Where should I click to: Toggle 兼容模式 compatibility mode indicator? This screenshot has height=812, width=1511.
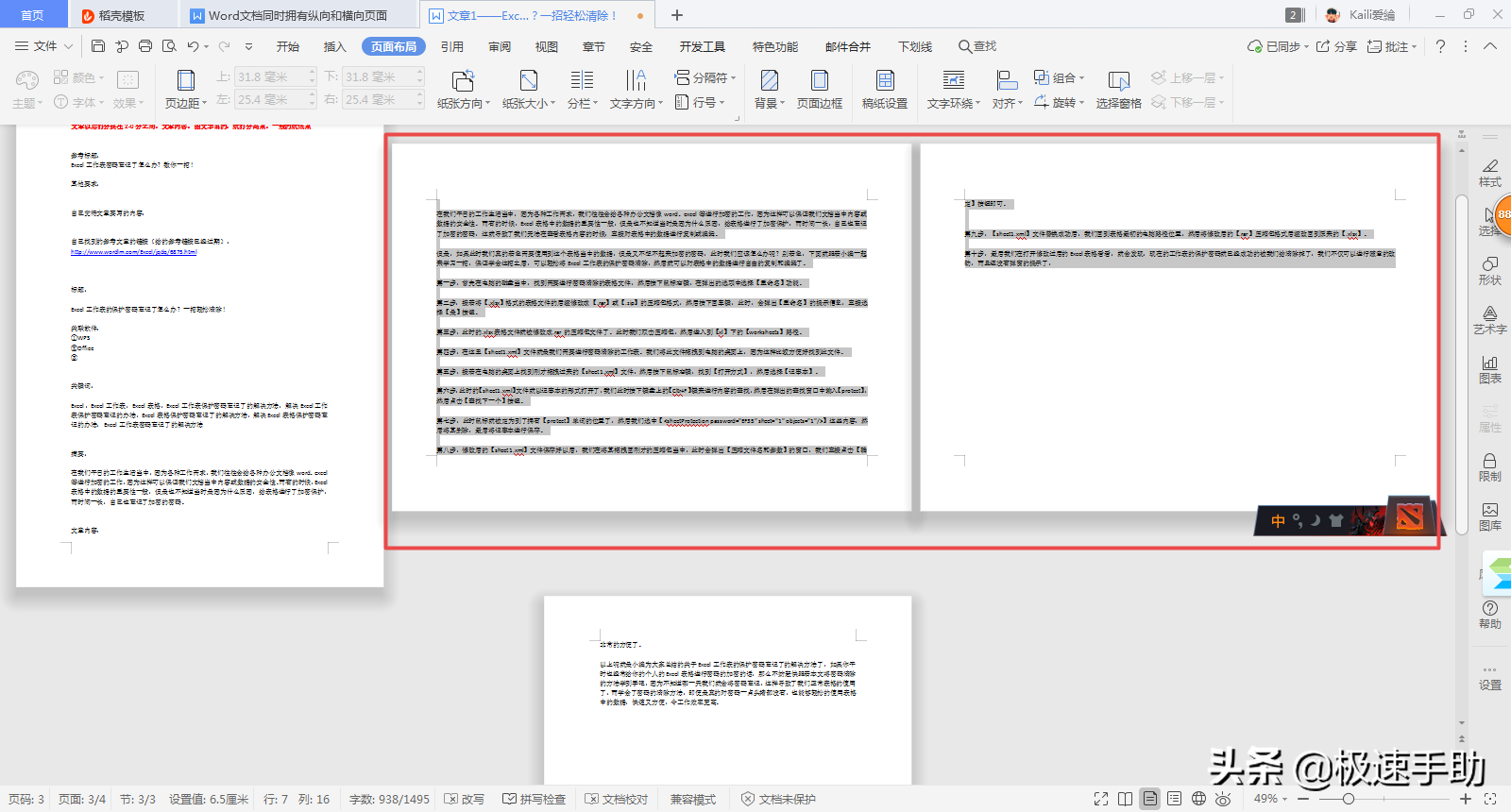(x=693, y=799)
